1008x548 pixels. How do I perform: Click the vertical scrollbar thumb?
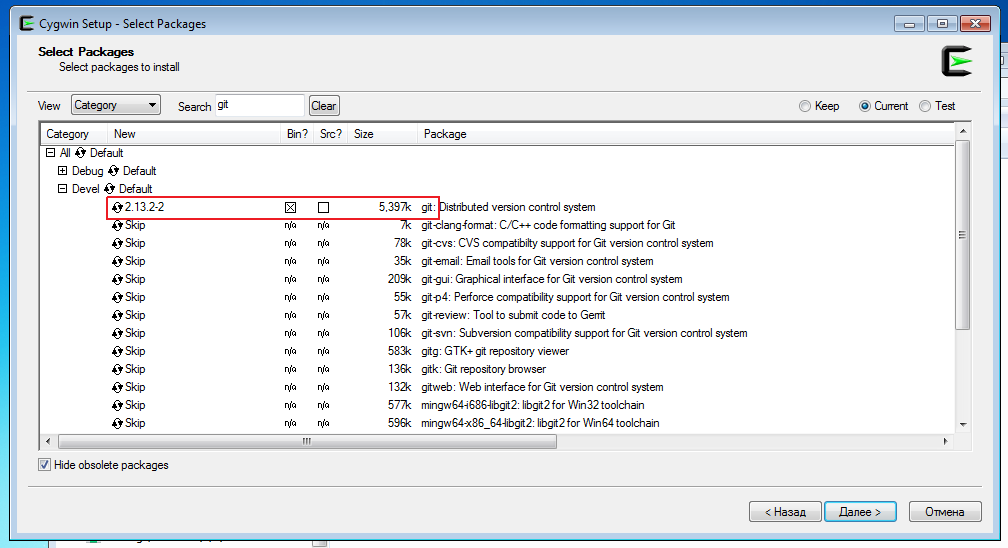point(962,235)
